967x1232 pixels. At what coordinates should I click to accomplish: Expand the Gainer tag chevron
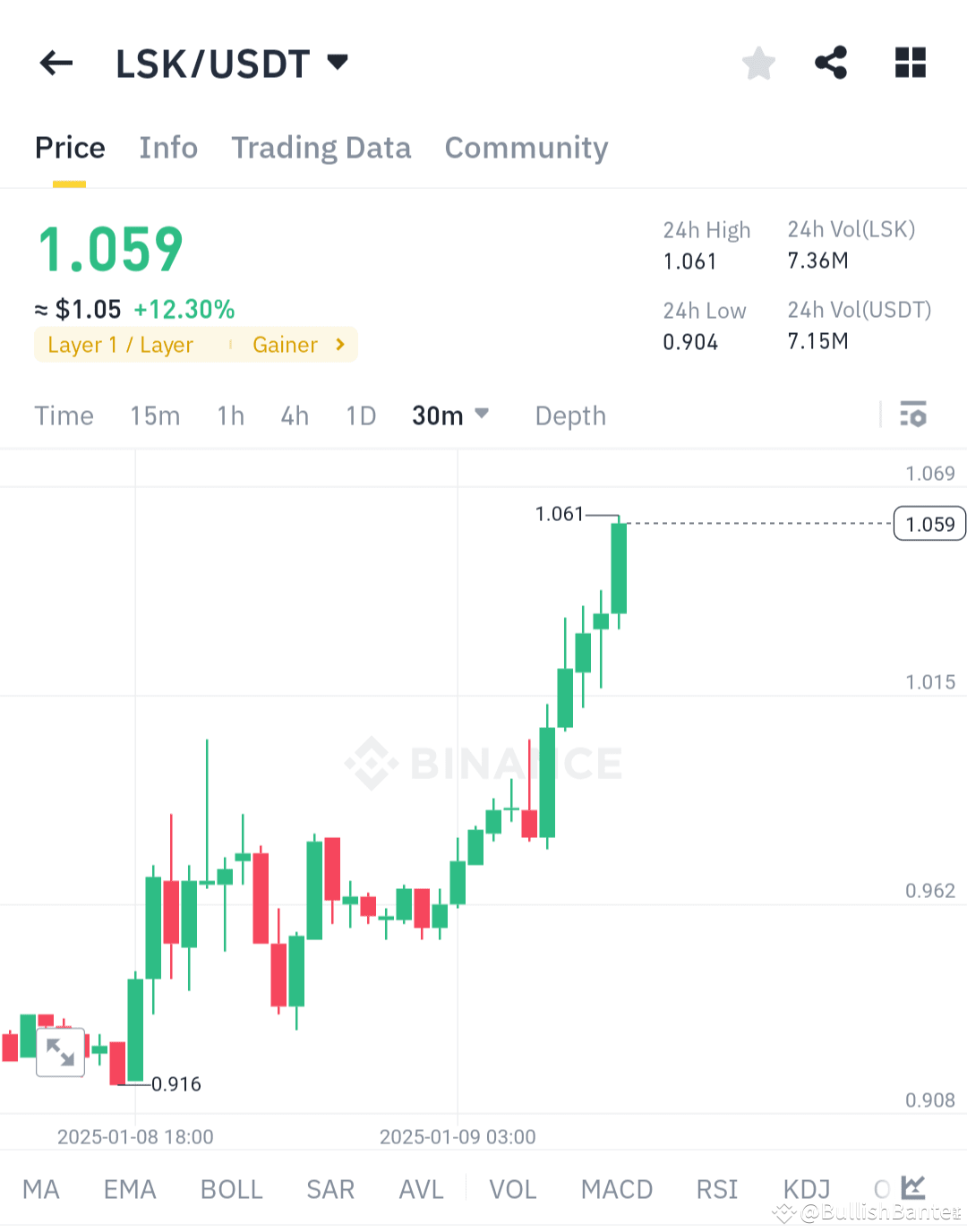[x=338, y=345]
